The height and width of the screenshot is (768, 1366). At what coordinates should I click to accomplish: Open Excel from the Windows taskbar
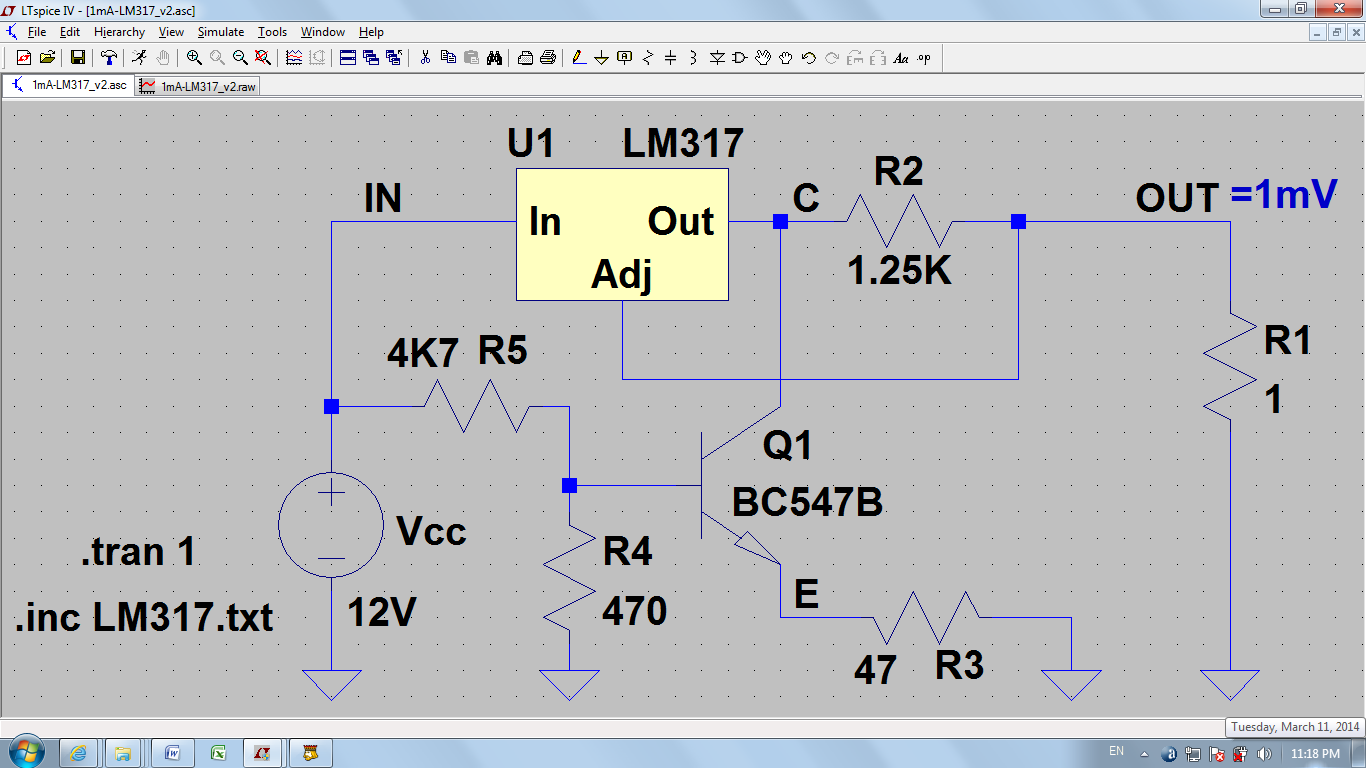tap(216, 752)
